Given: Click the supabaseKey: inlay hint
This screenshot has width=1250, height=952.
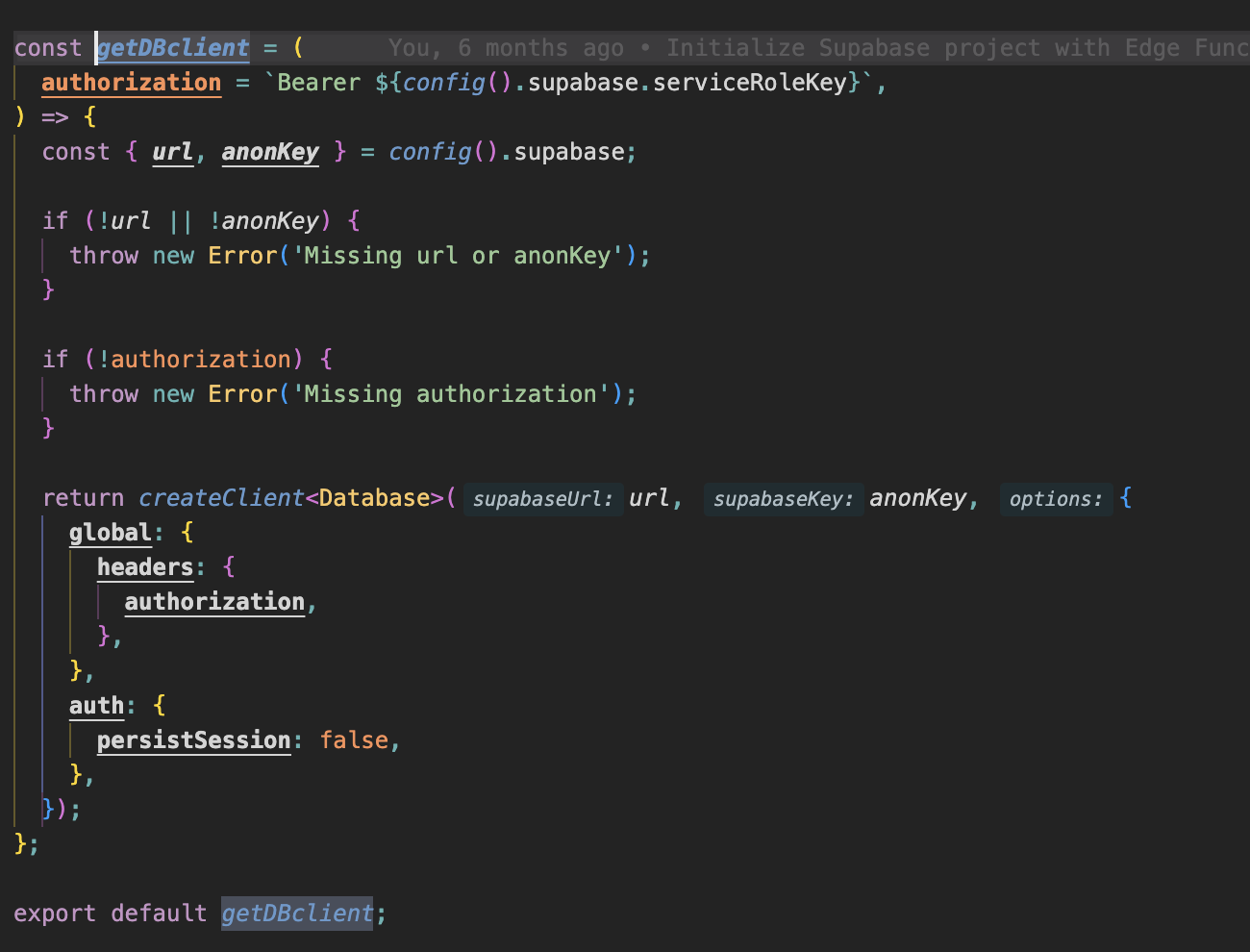Looking at the screenshot, I should pos(784,499).
